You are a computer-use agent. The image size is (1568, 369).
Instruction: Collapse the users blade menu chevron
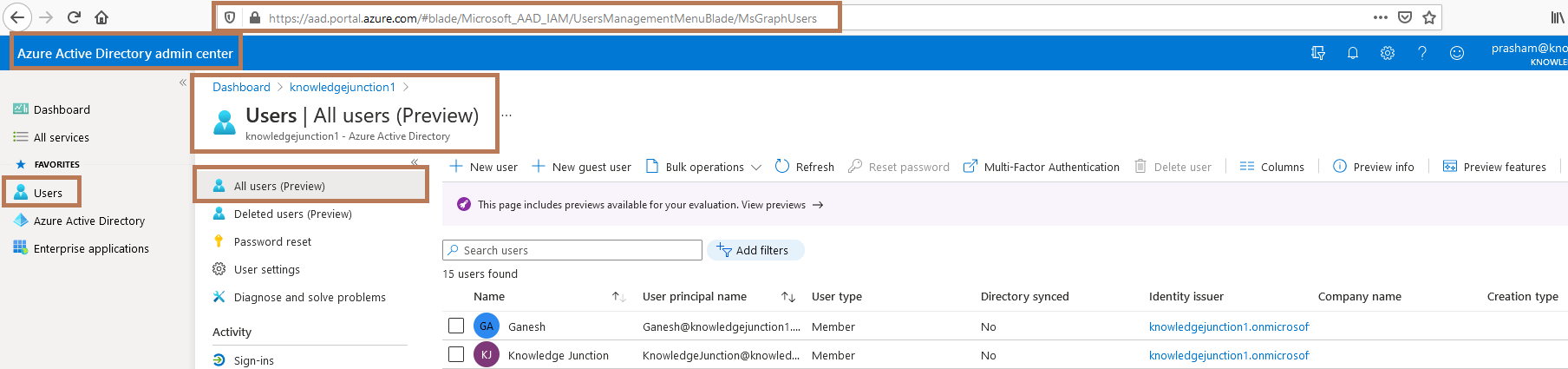point(415,162)
